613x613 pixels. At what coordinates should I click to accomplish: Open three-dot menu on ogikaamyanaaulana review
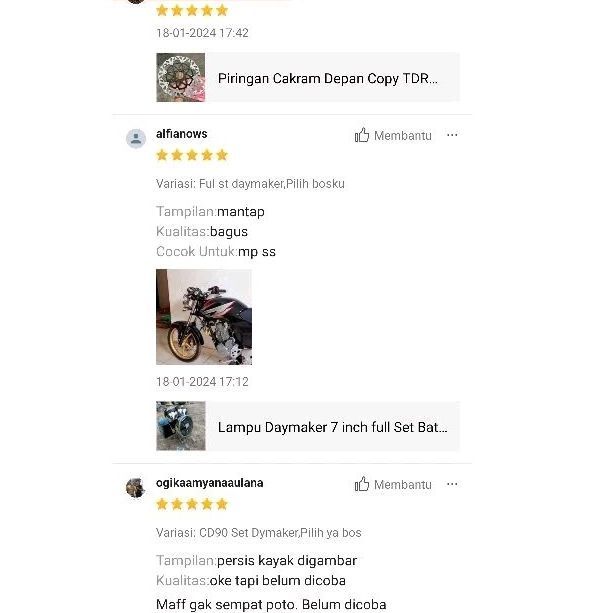(x=452, y=484)
